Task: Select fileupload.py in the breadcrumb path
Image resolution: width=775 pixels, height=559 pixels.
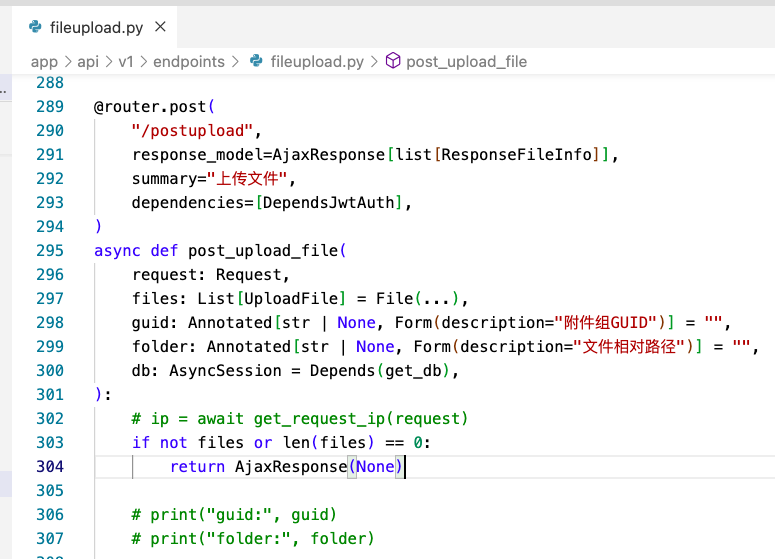Action: coord(317,62)
